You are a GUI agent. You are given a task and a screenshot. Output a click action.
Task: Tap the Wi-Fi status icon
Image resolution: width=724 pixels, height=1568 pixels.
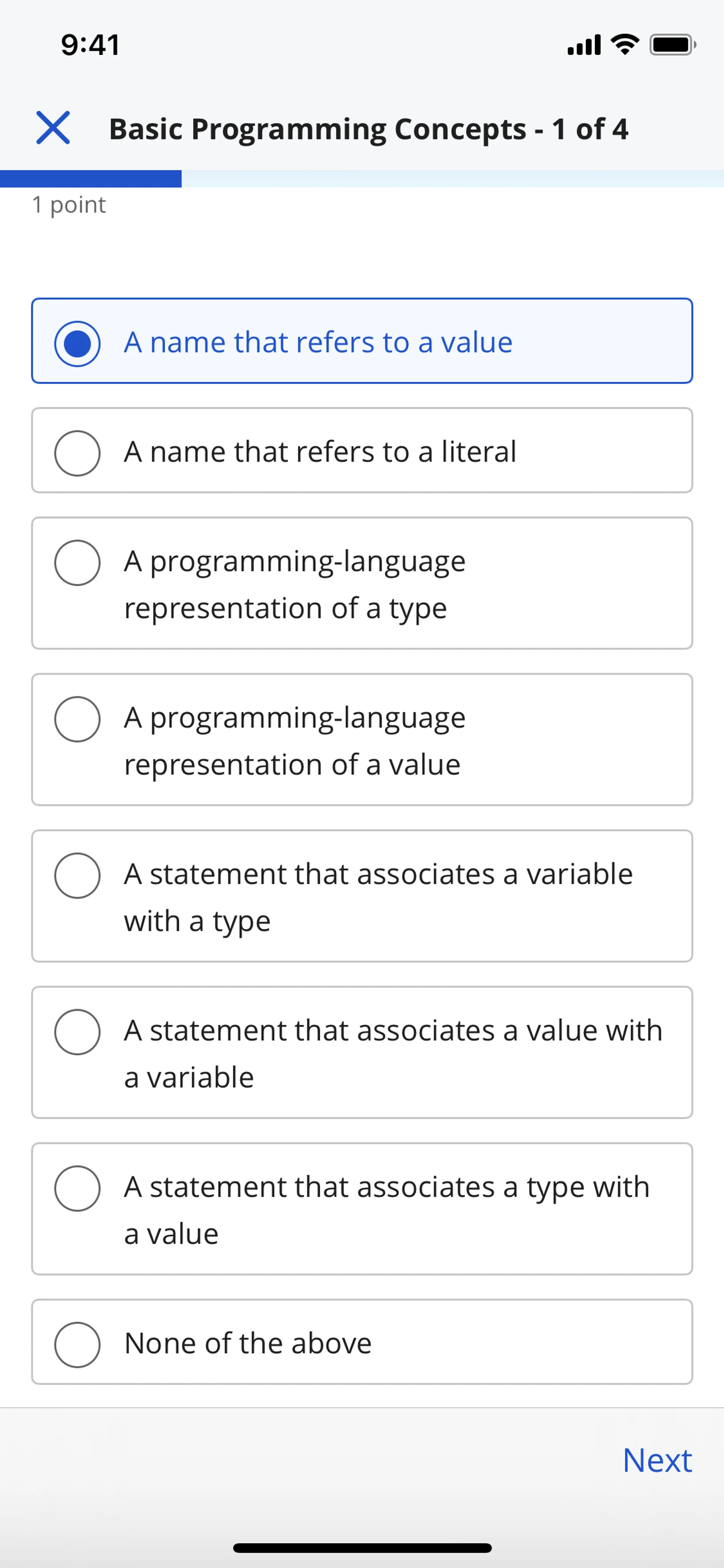[x=624, y=45]
